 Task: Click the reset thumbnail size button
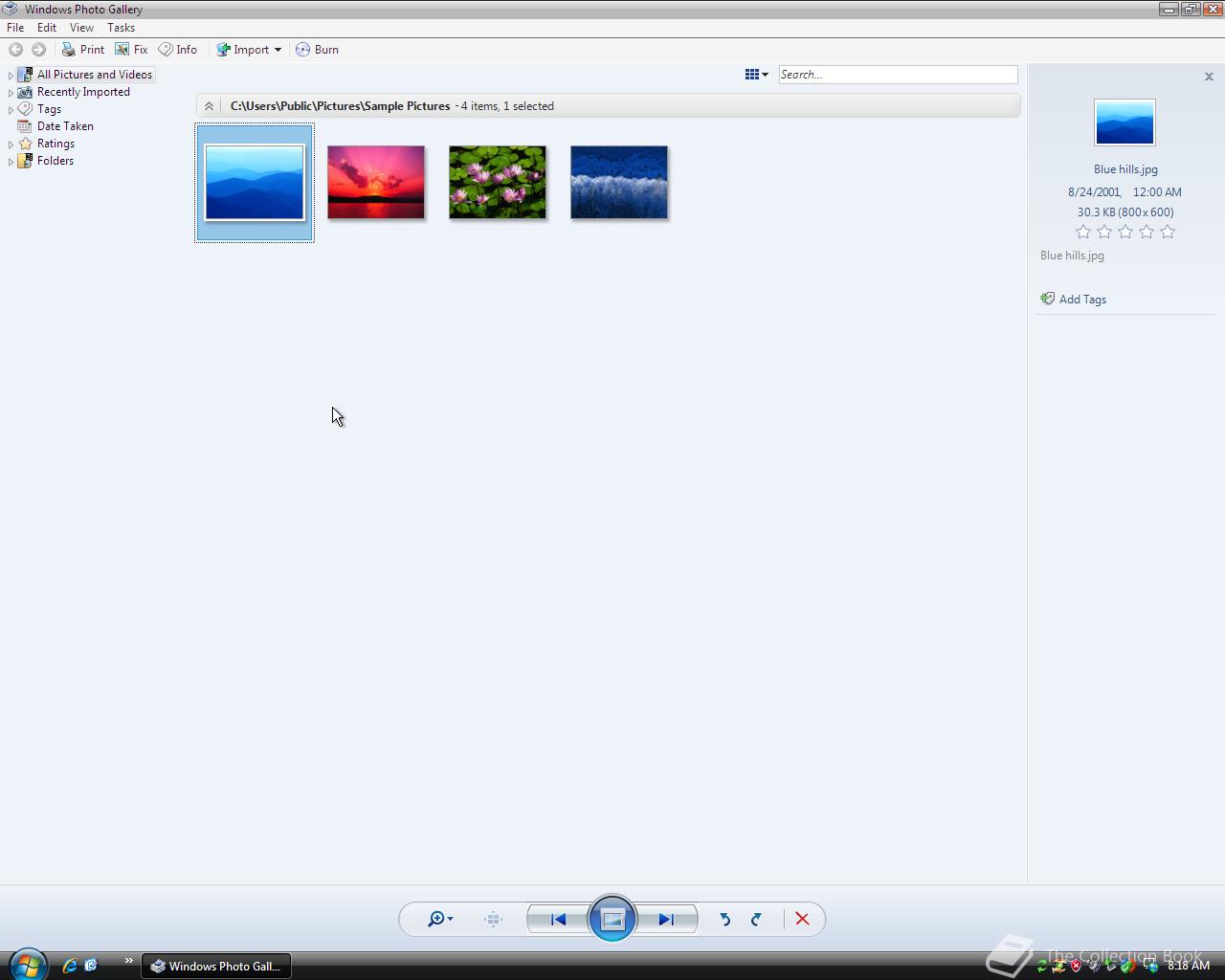[493, 919]
